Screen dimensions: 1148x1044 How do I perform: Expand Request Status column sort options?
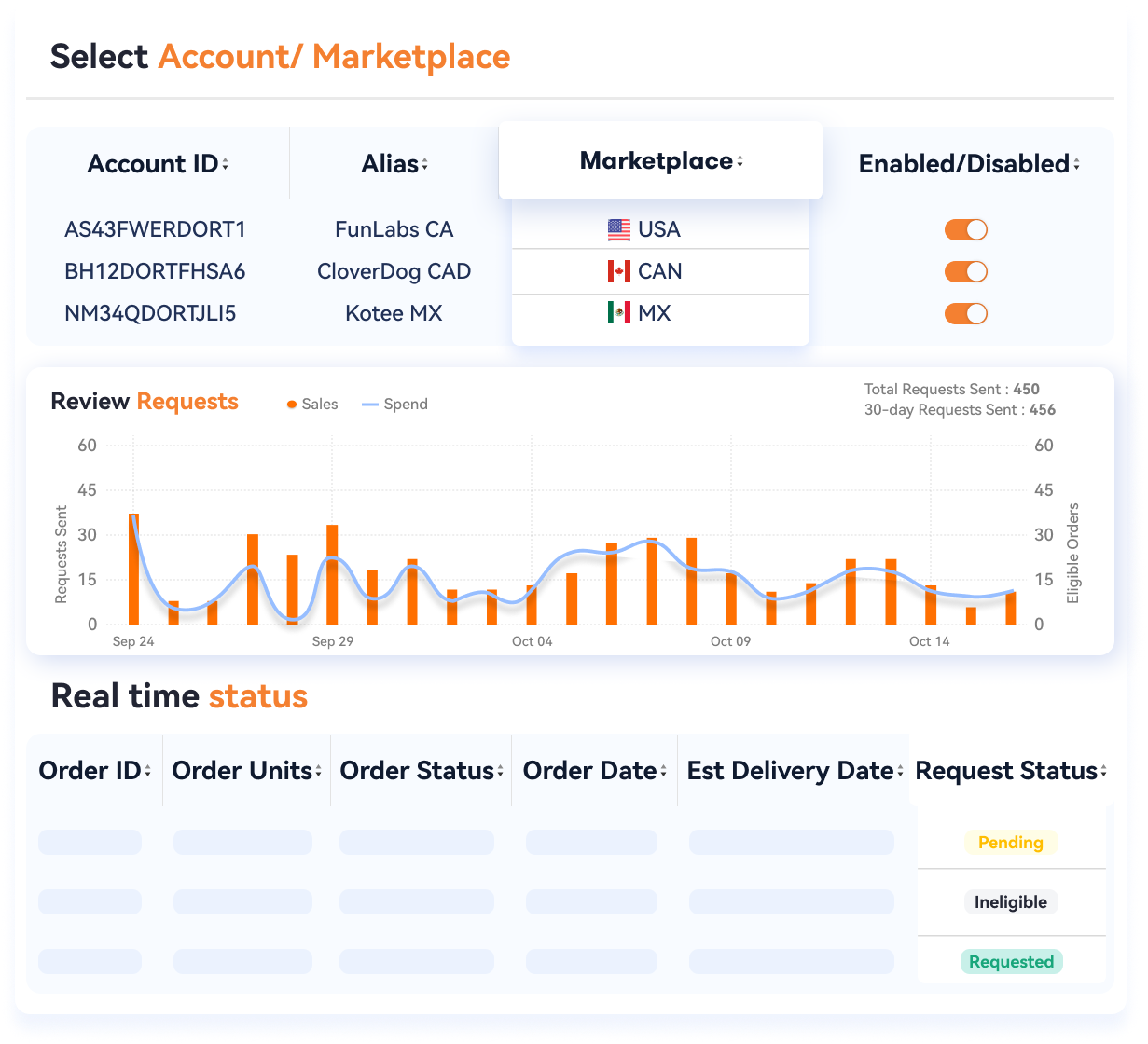pyautogui.click(x=1103, y=772)
